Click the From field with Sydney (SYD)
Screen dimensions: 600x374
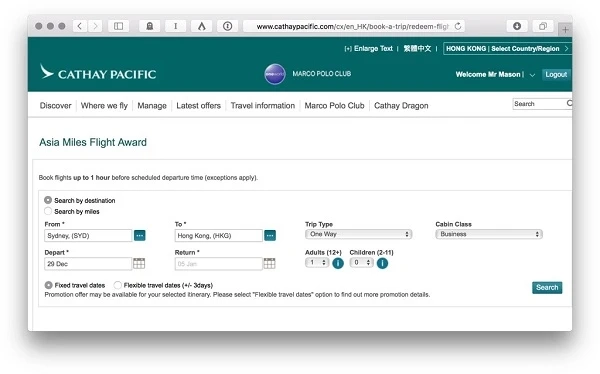click(88, 235)
